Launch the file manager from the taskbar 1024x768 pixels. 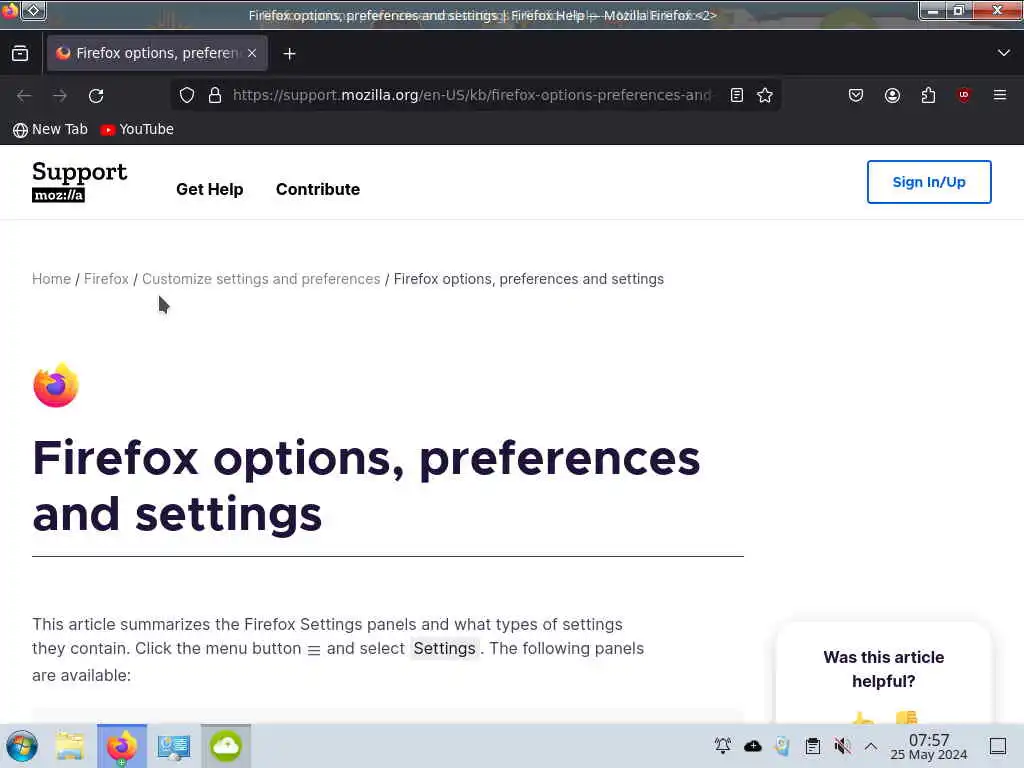tap(70, 746)
